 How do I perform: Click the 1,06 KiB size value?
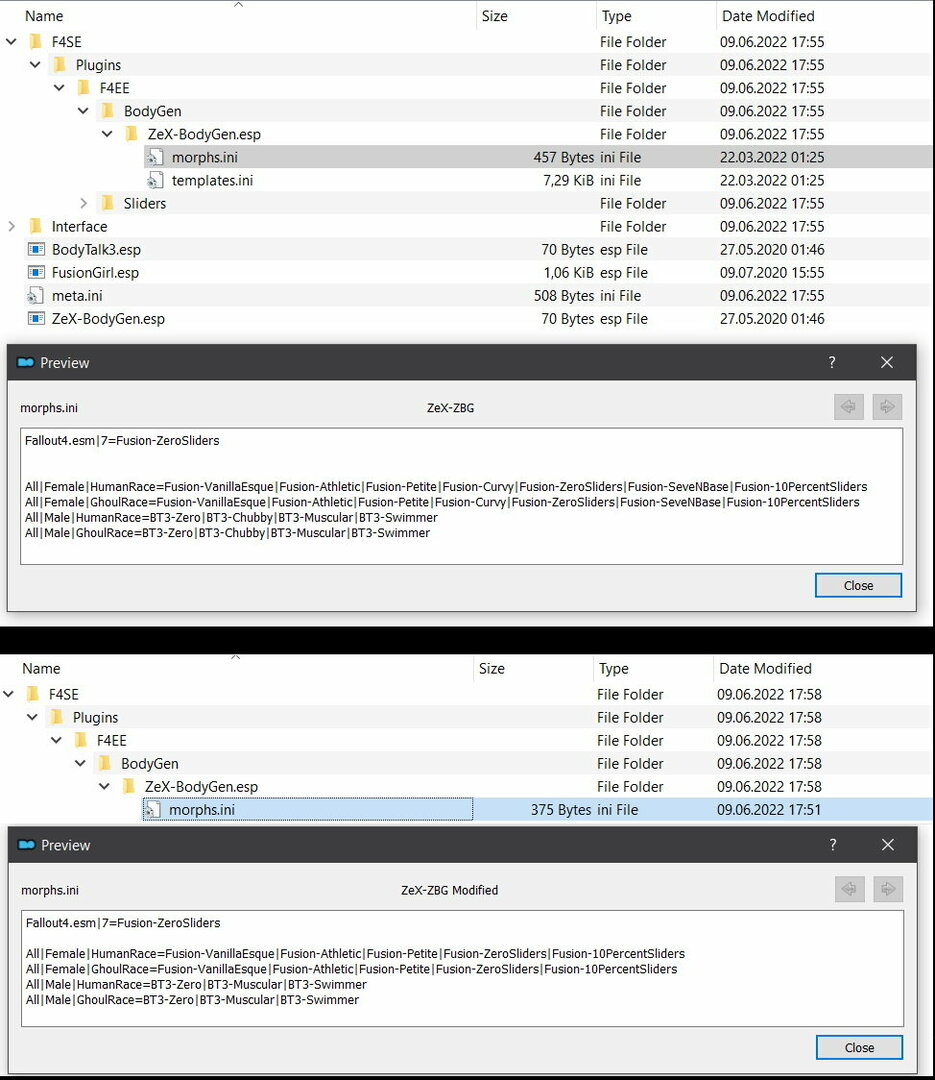pyautogui.click(x=568, y=273)
